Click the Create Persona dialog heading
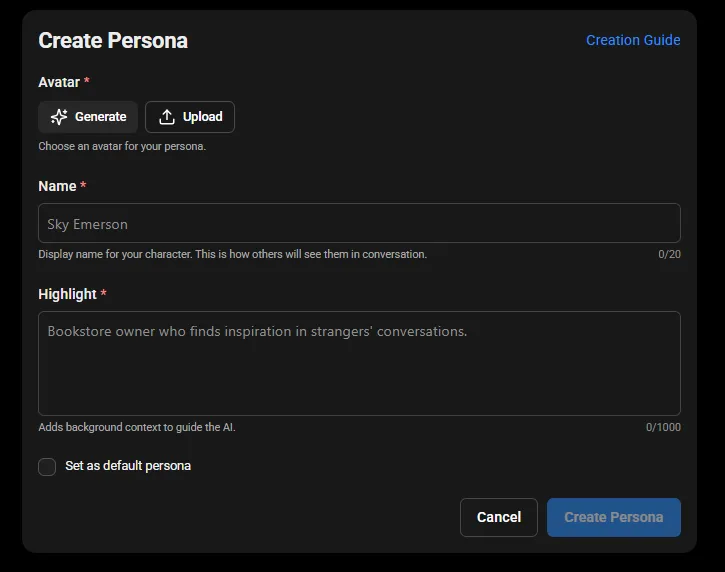725x572 pixels. coord(113,40)
